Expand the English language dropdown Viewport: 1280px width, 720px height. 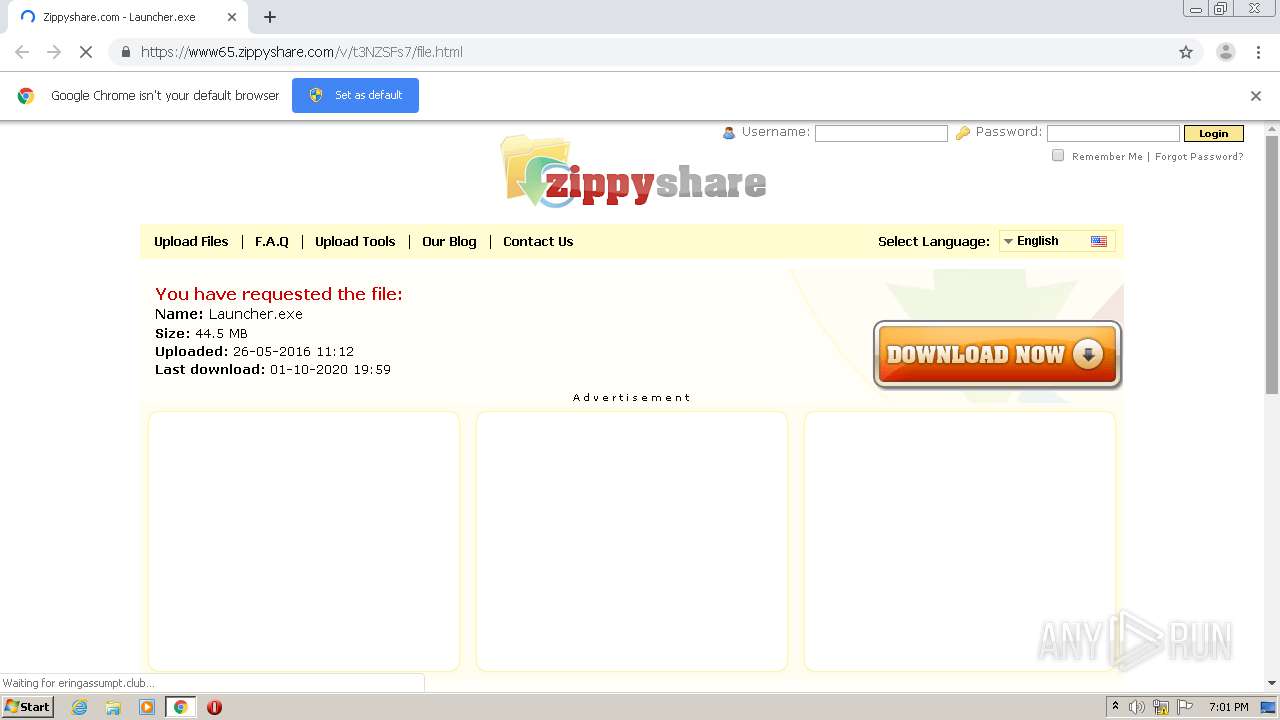point(1057,241)
